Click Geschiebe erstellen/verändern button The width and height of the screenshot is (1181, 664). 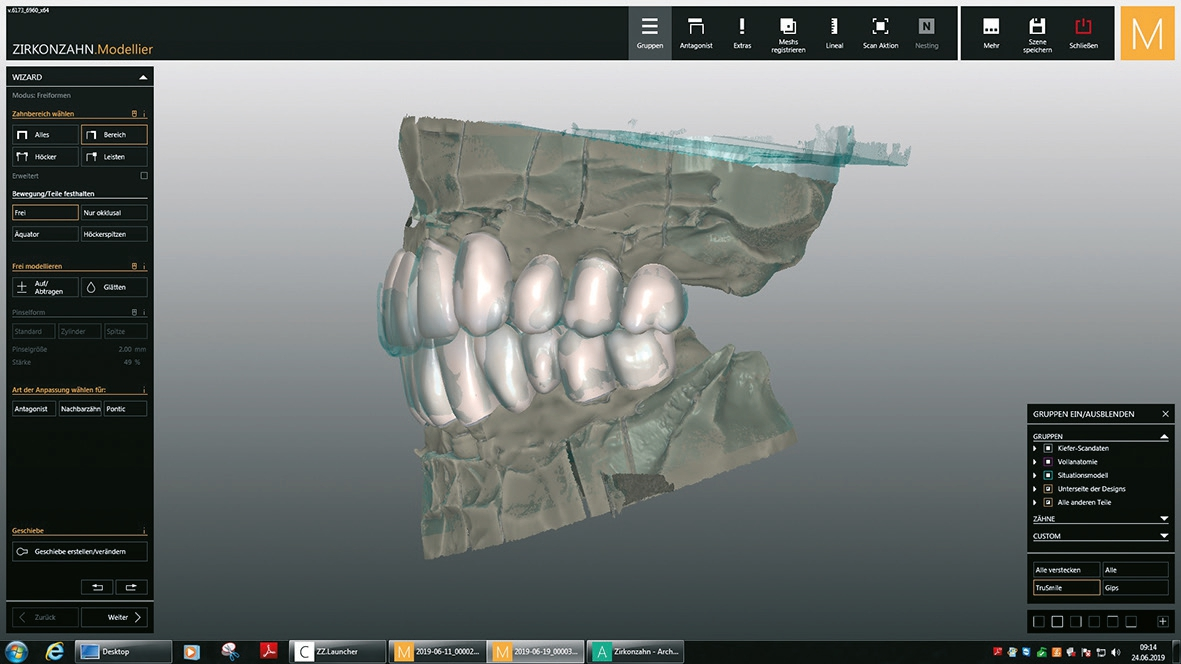pos(80,551)
